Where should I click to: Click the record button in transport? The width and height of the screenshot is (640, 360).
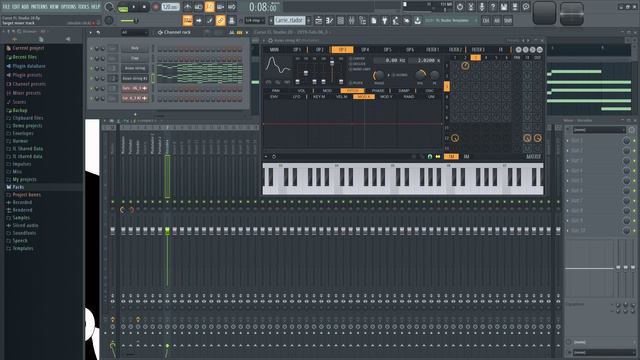click(156, 7)
